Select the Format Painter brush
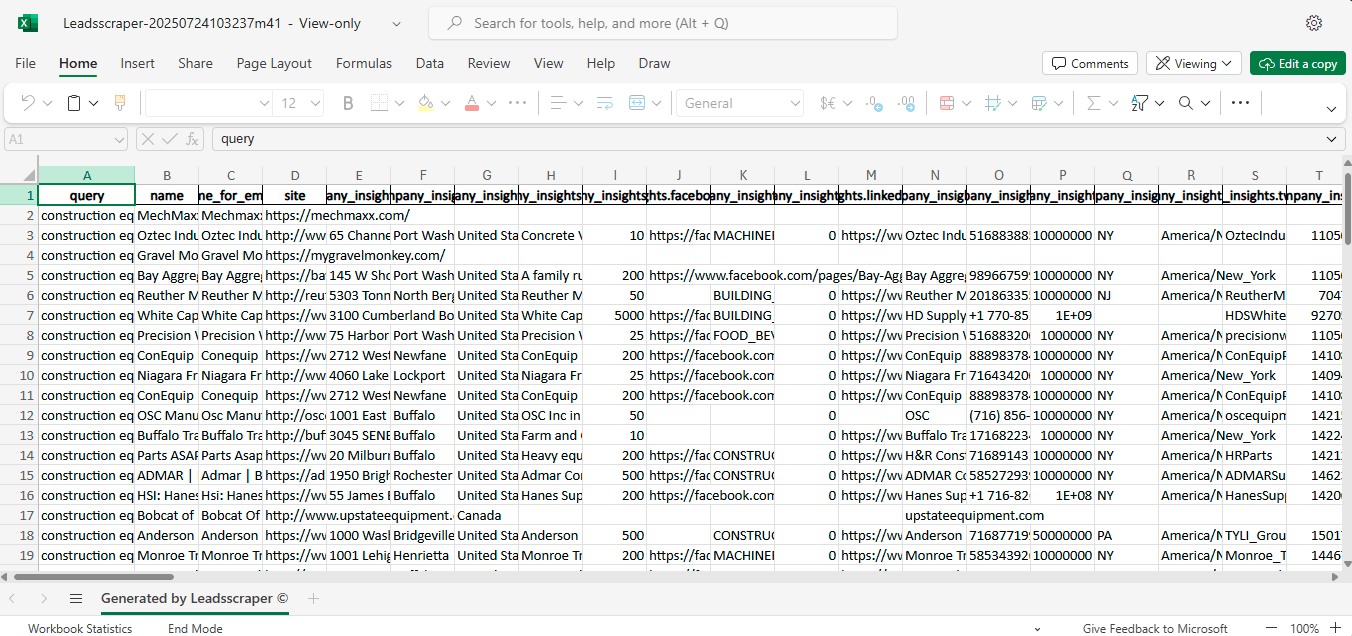The image size is (1352, 636). click(120, 103)
